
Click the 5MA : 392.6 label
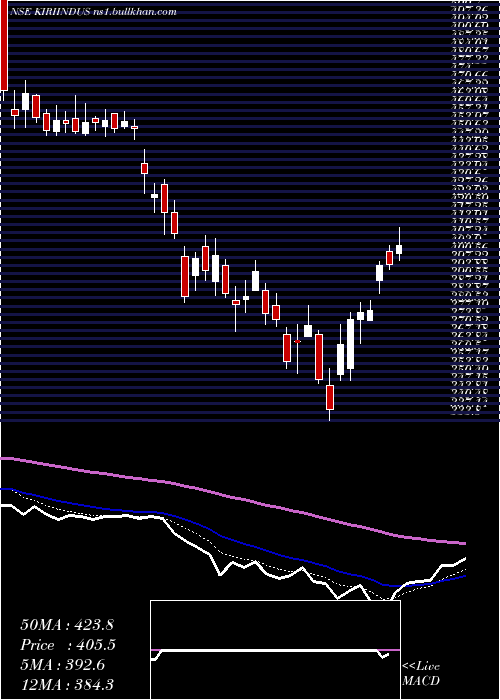point(62,665)
